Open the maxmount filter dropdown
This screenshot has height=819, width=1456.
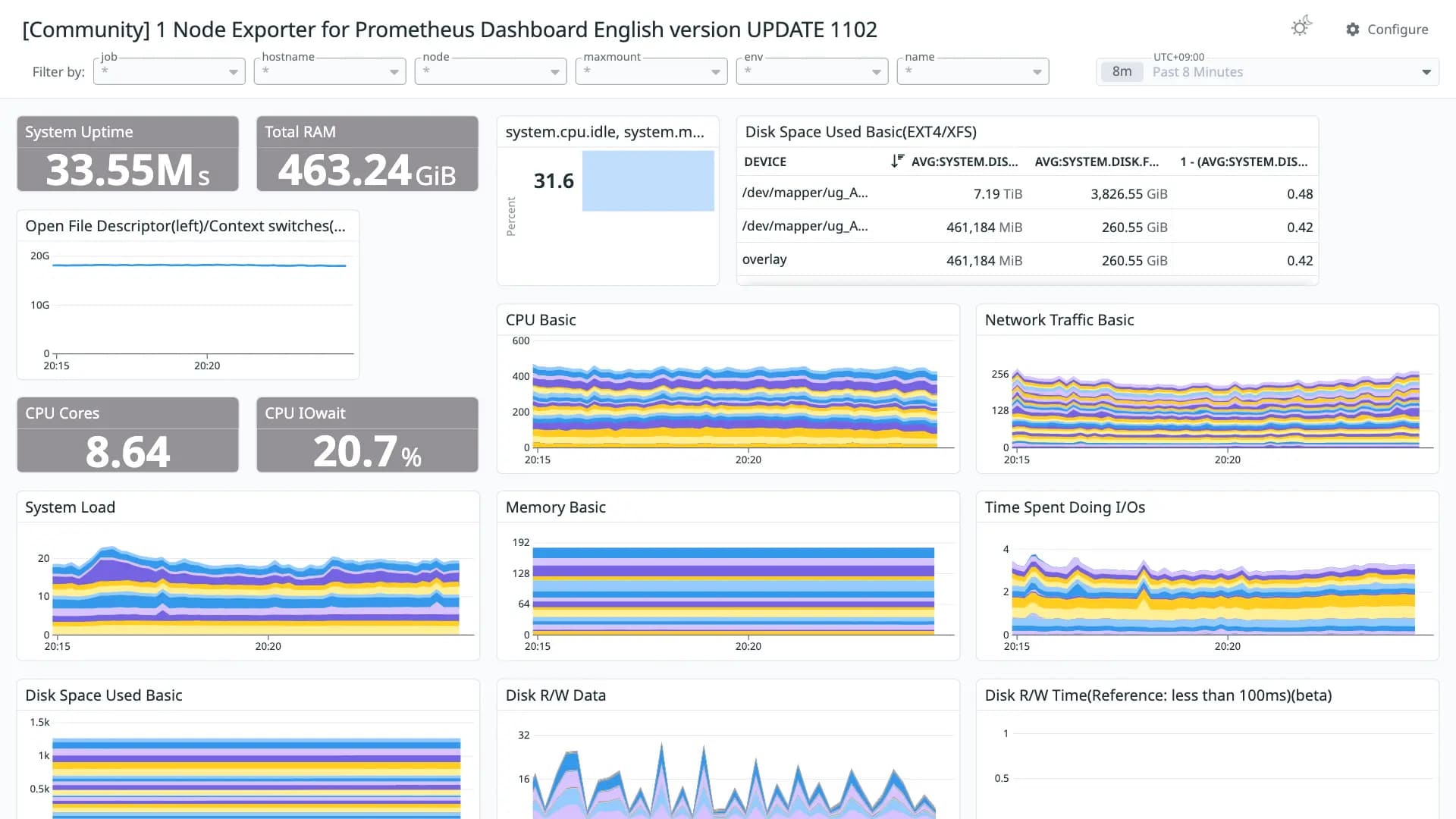pos(651,71)
